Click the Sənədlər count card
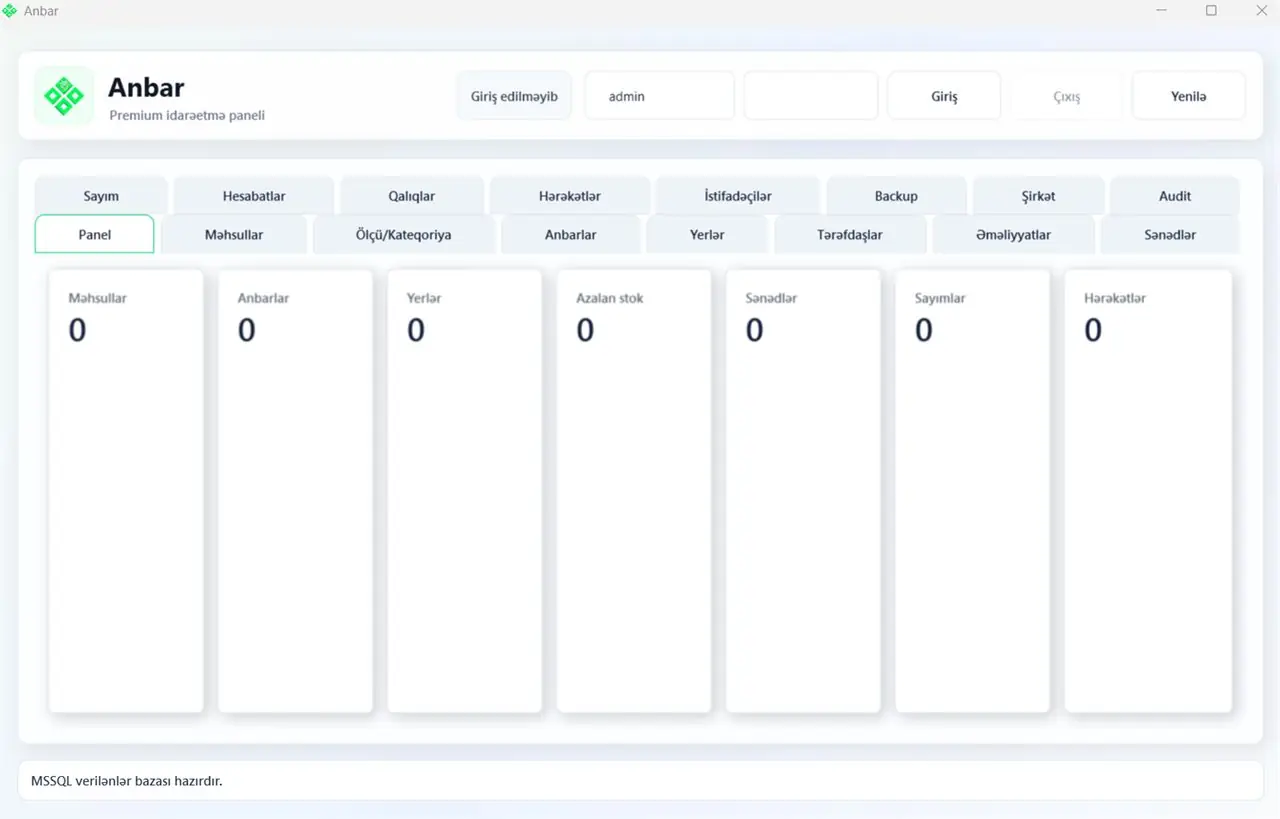 [803, 491]
